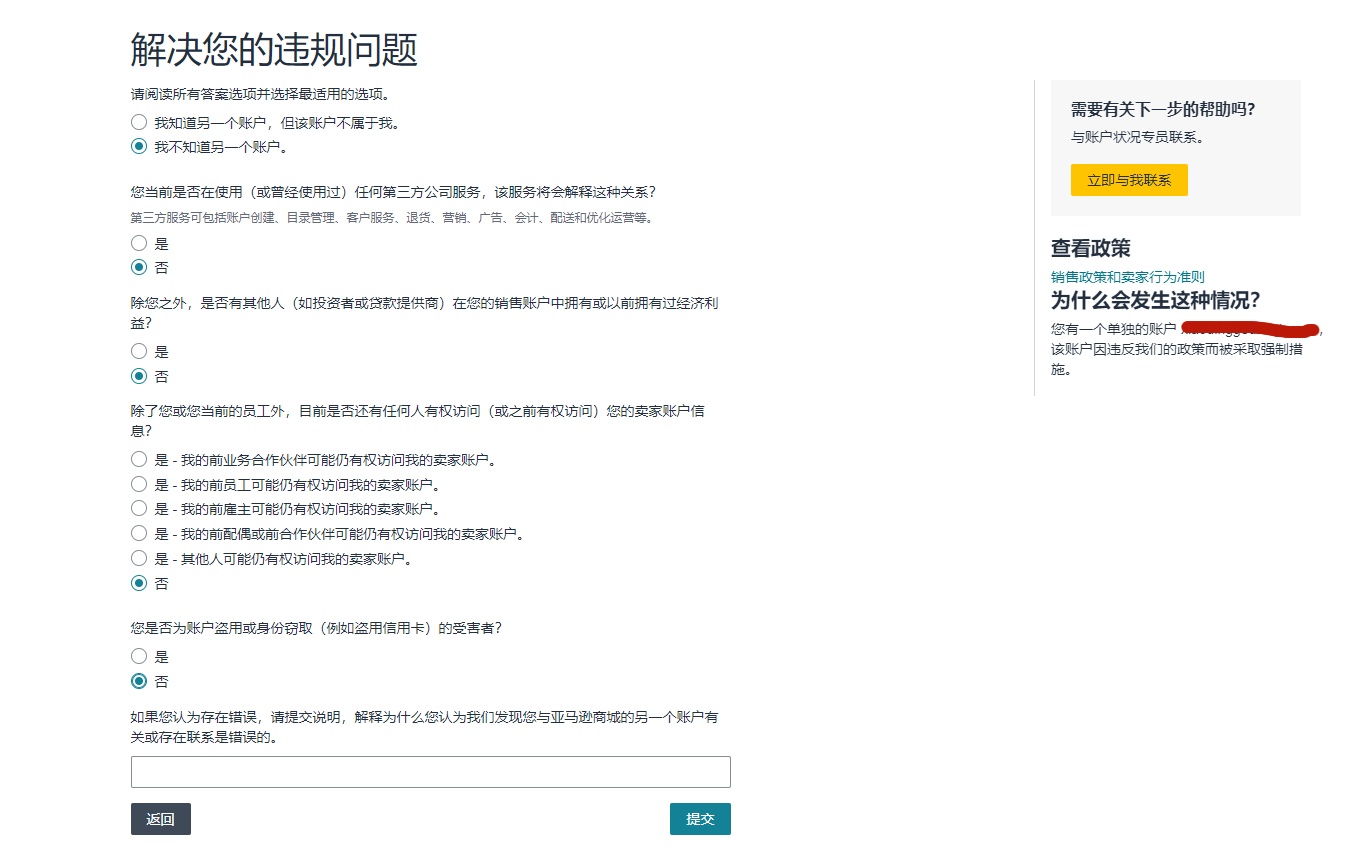Select '否' for the seller account access question
The height and width of the screenshot is (848, 1361).
click(139, 583)
